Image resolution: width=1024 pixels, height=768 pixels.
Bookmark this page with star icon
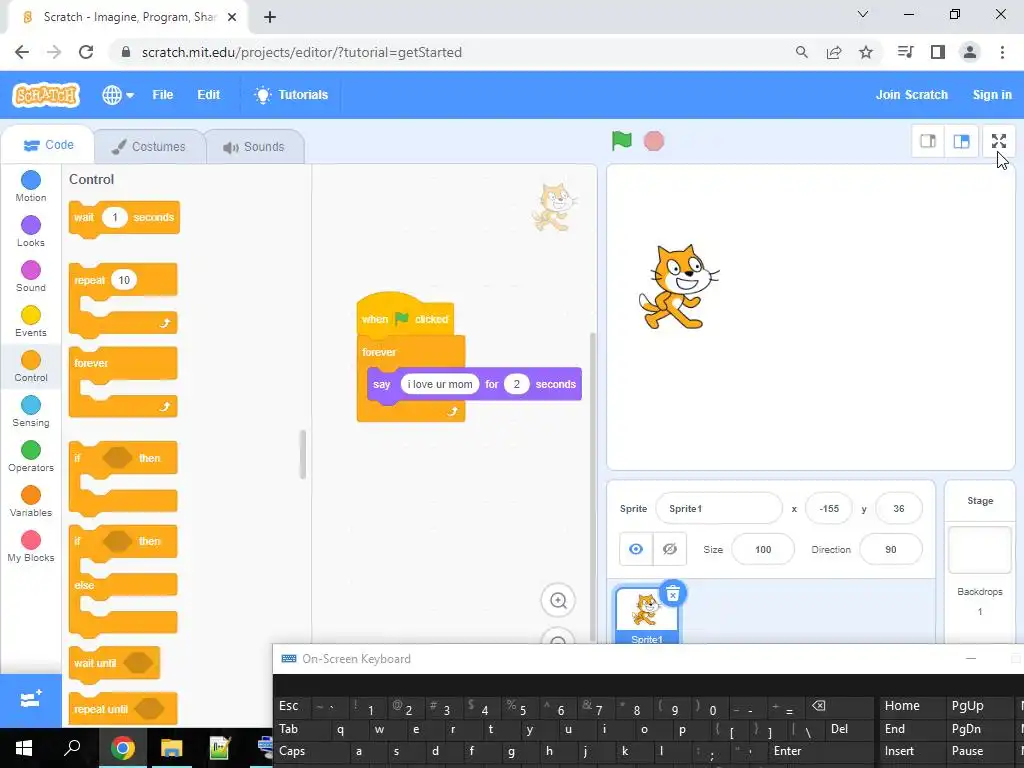(866, 52)
